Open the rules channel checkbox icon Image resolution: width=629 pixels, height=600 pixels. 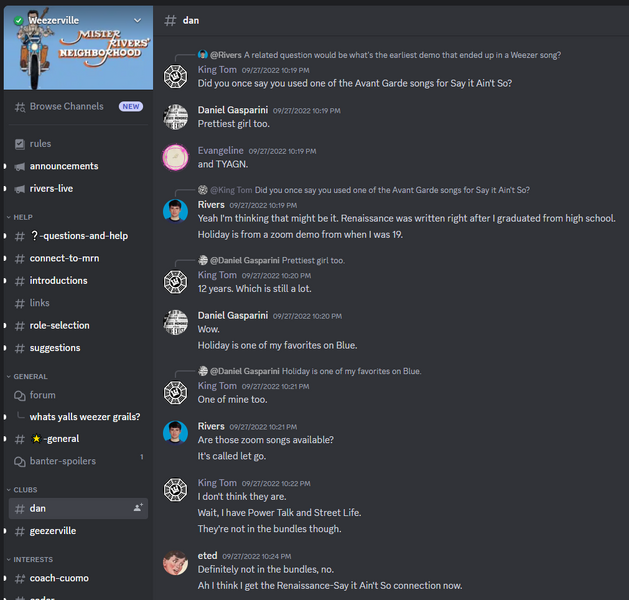coord(20,144)
